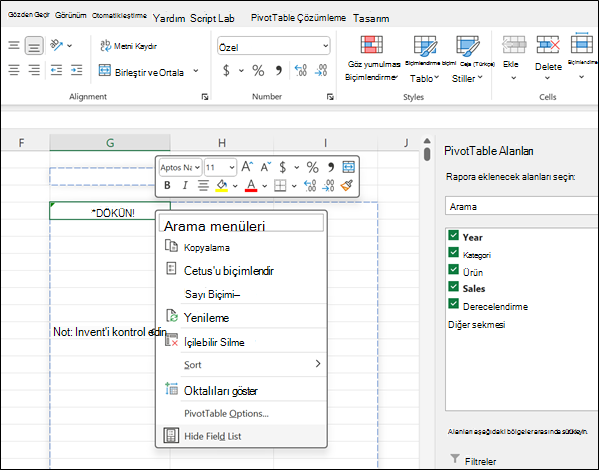Click in the Arama menüleri search box
Image resolution: width=599 pixels, height=470 pixels.
click(241, 223)
